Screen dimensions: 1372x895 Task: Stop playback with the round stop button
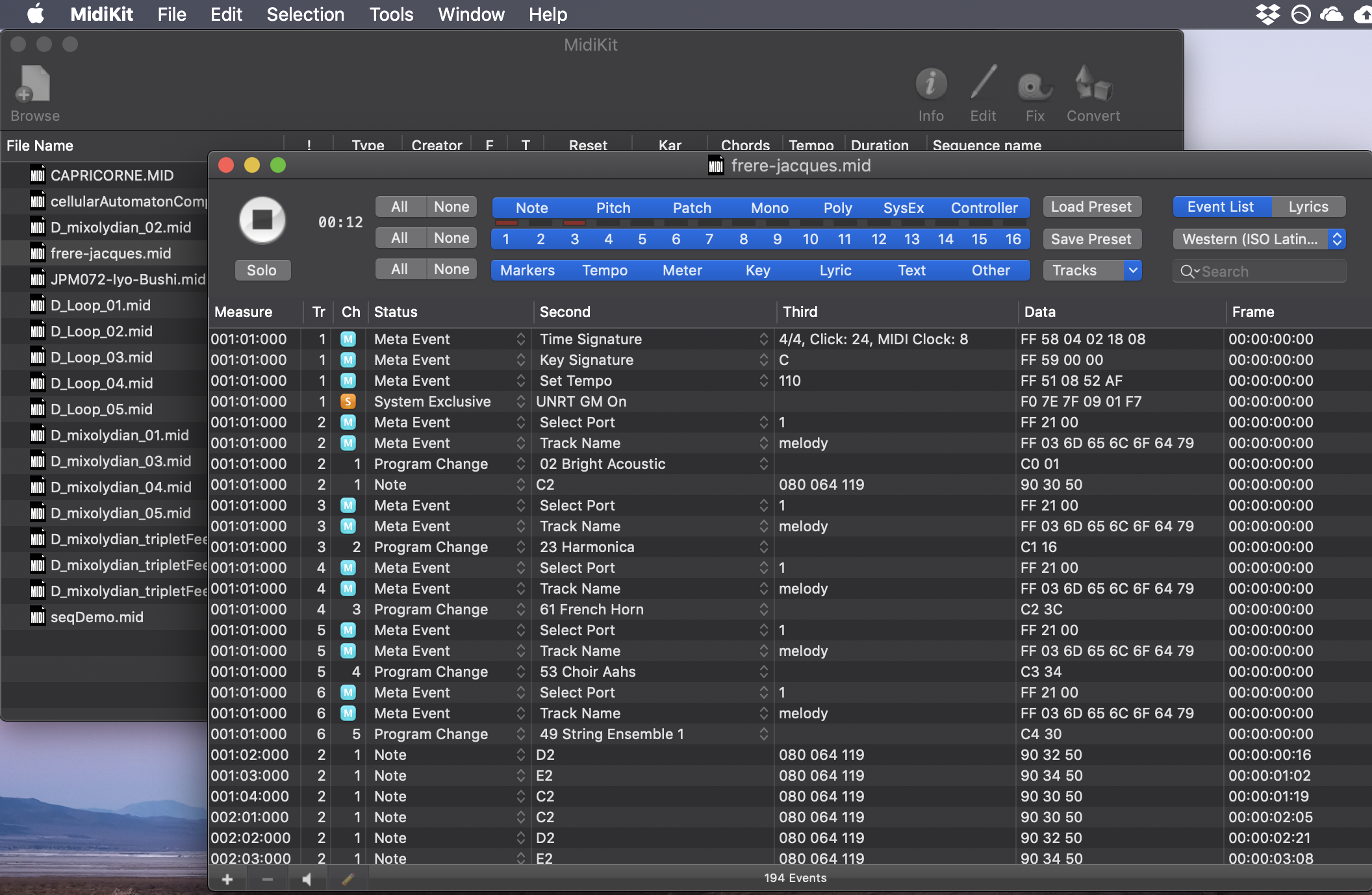point(262,220)
